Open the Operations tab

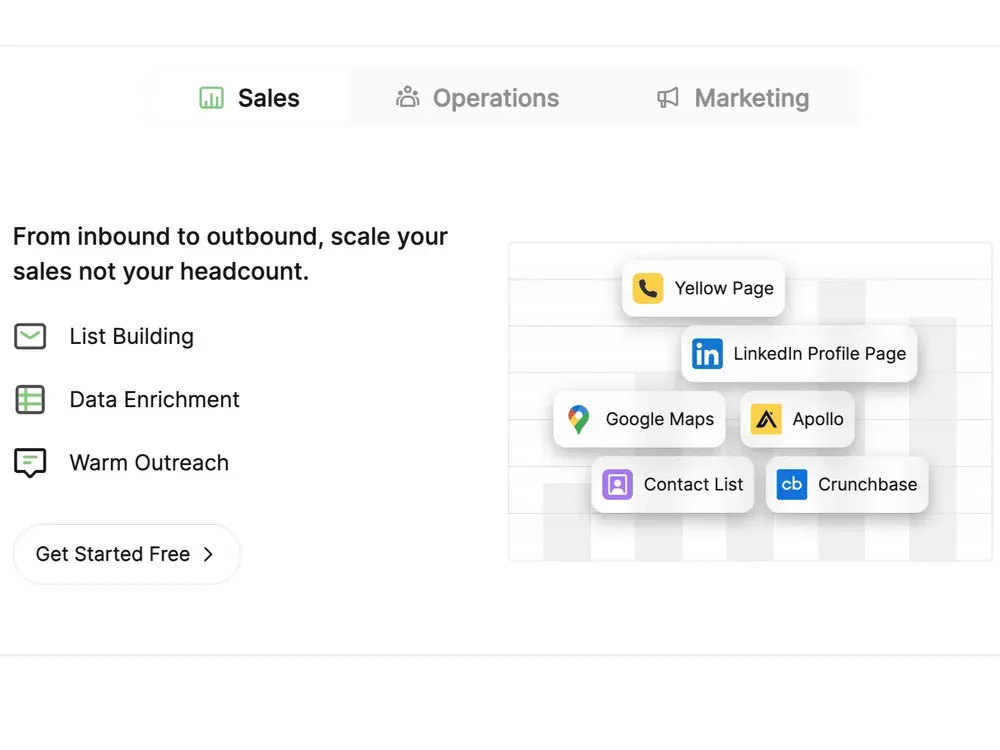(x=477, y=98)
